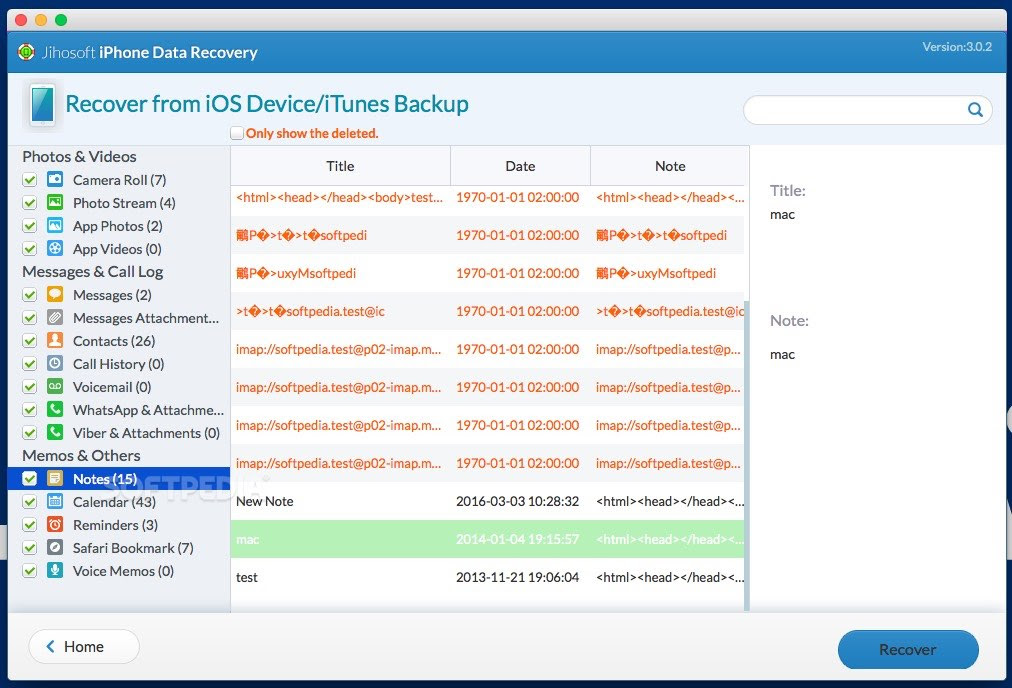Toggle the Messages (2) checkbox
Screen dimensions: 1012x688
point(30,295)
